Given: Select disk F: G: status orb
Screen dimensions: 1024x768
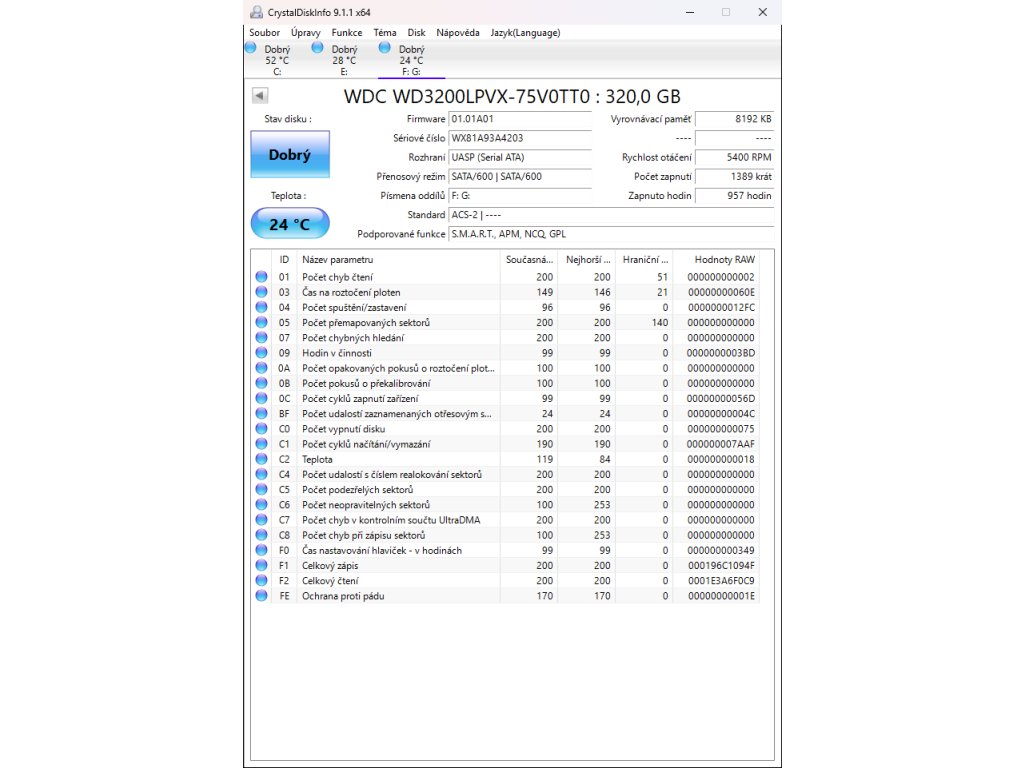Looking at the screenshot, I should (x=385, y=47).
